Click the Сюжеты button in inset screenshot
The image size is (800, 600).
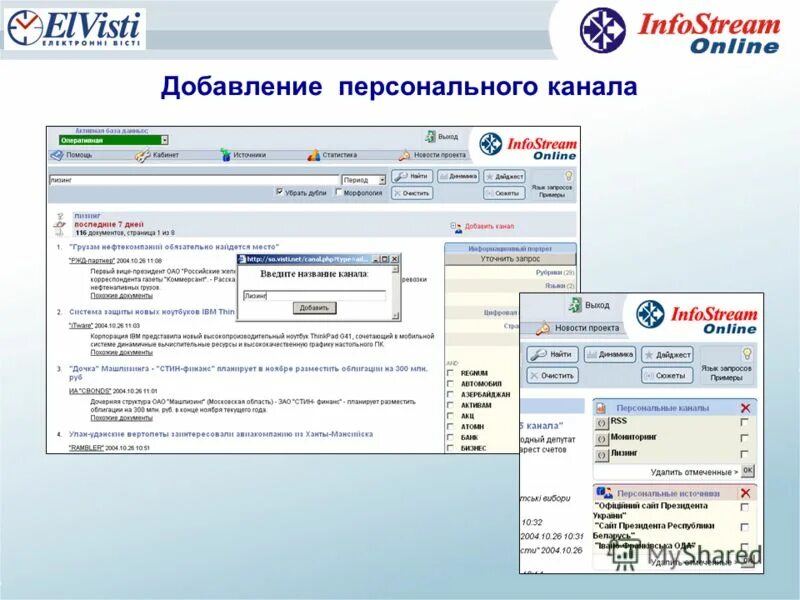[667, 376]
